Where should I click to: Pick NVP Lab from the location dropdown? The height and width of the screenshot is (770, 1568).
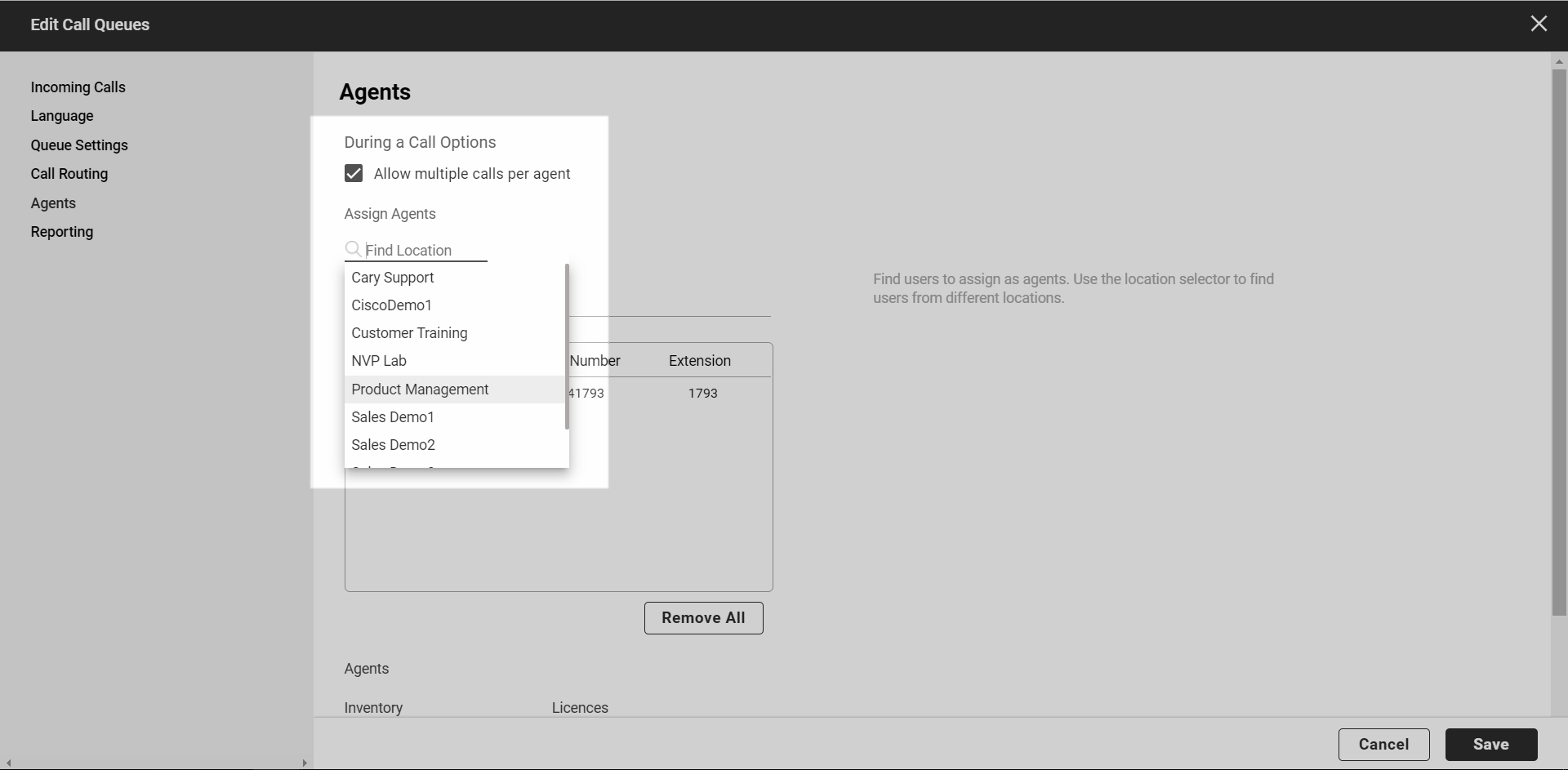(379, 360)
